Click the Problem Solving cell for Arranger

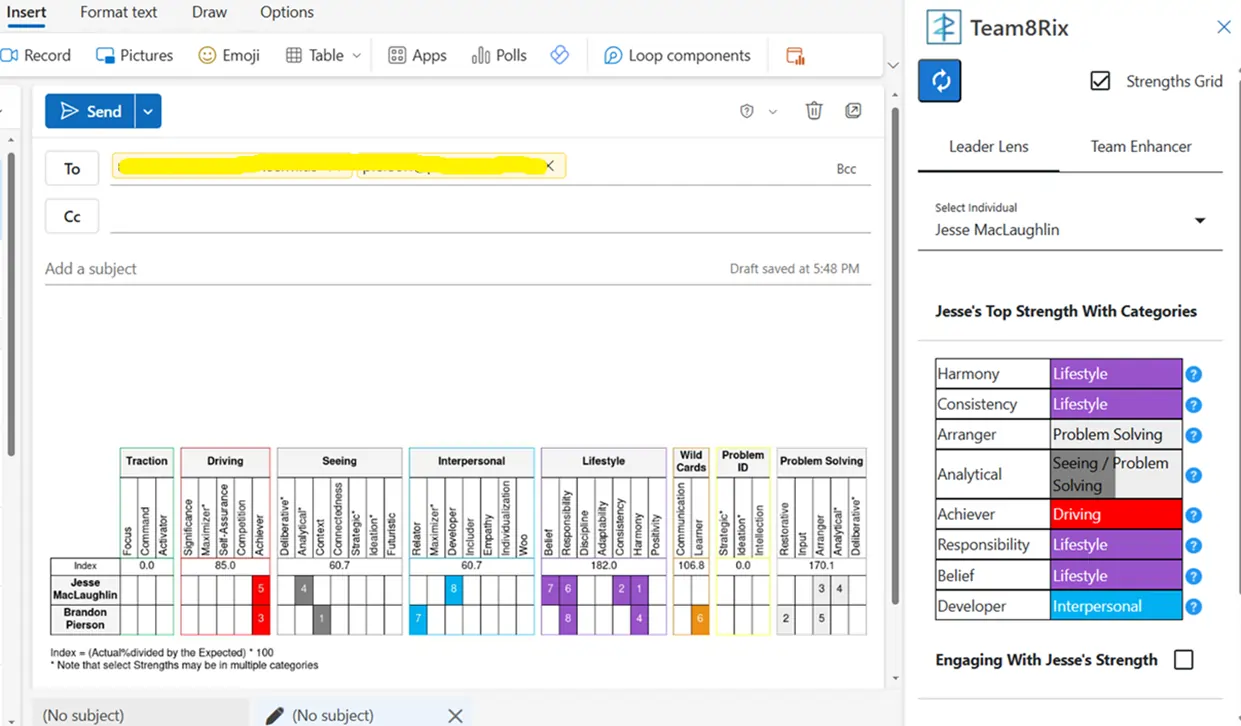point(1116,434)
